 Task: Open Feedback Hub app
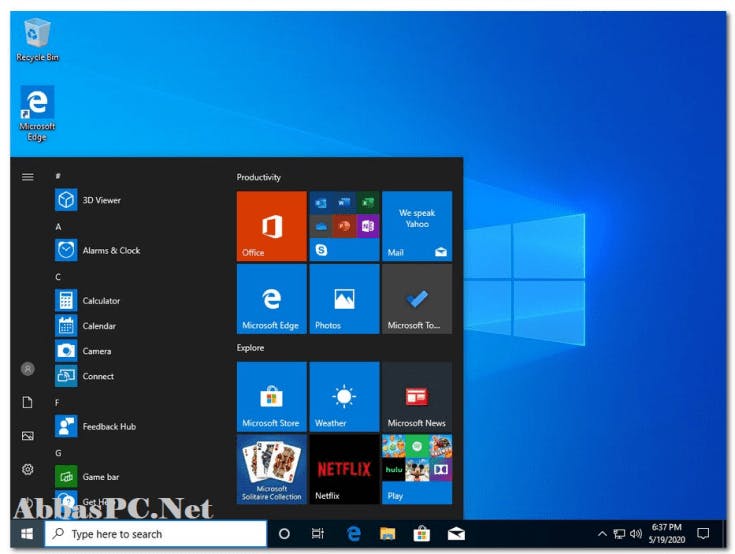pos(134,427)
